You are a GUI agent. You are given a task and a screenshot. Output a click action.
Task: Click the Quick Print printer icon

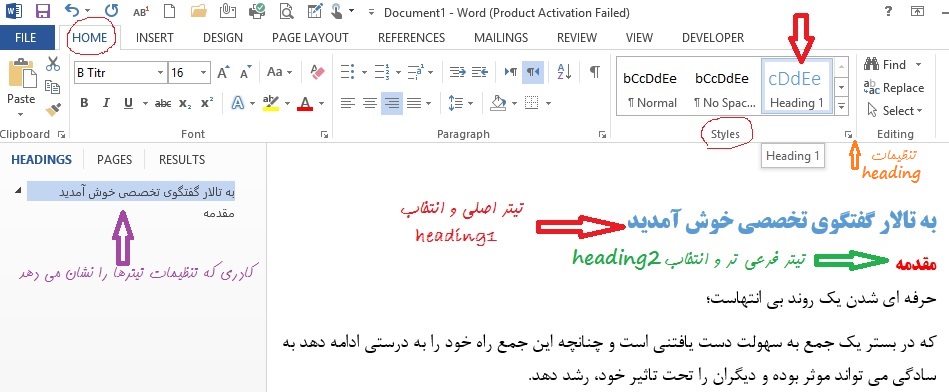pyautogui.click(x=257, y=11)
